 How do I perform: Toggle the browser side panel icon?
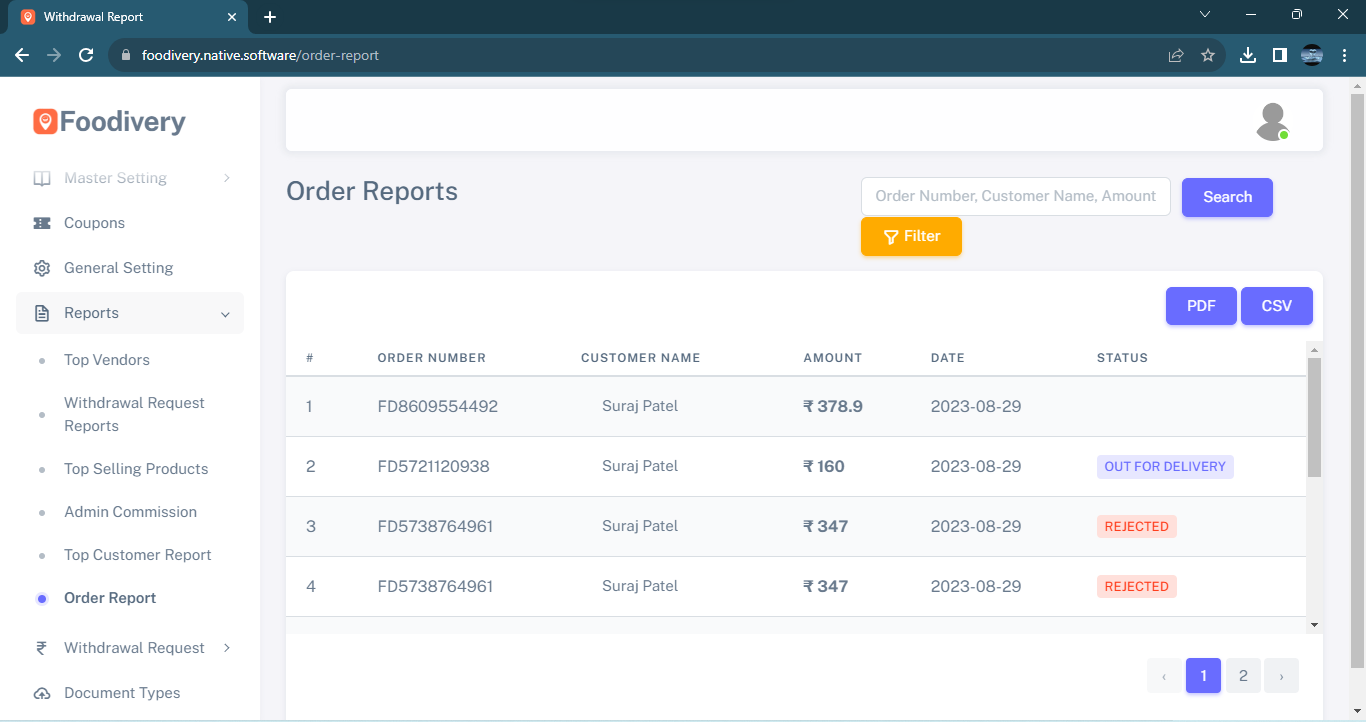(1280, 55)
